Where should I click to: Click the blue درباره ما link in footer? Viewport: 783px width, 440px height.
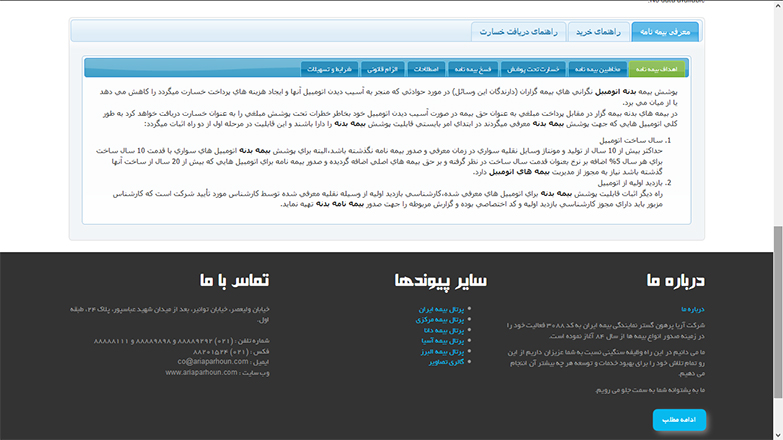point(693,310)
